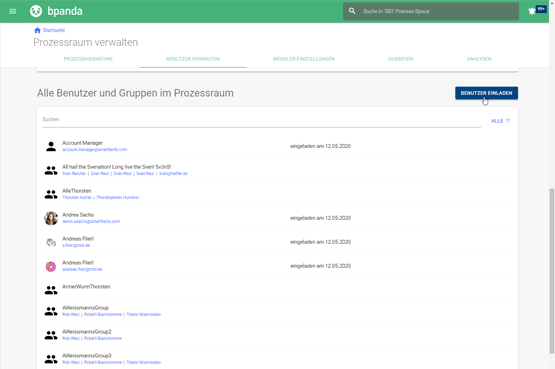The image size is (555, 369).
Task: Click the vertical page scrollbar
Action: [x=551, y=271]
